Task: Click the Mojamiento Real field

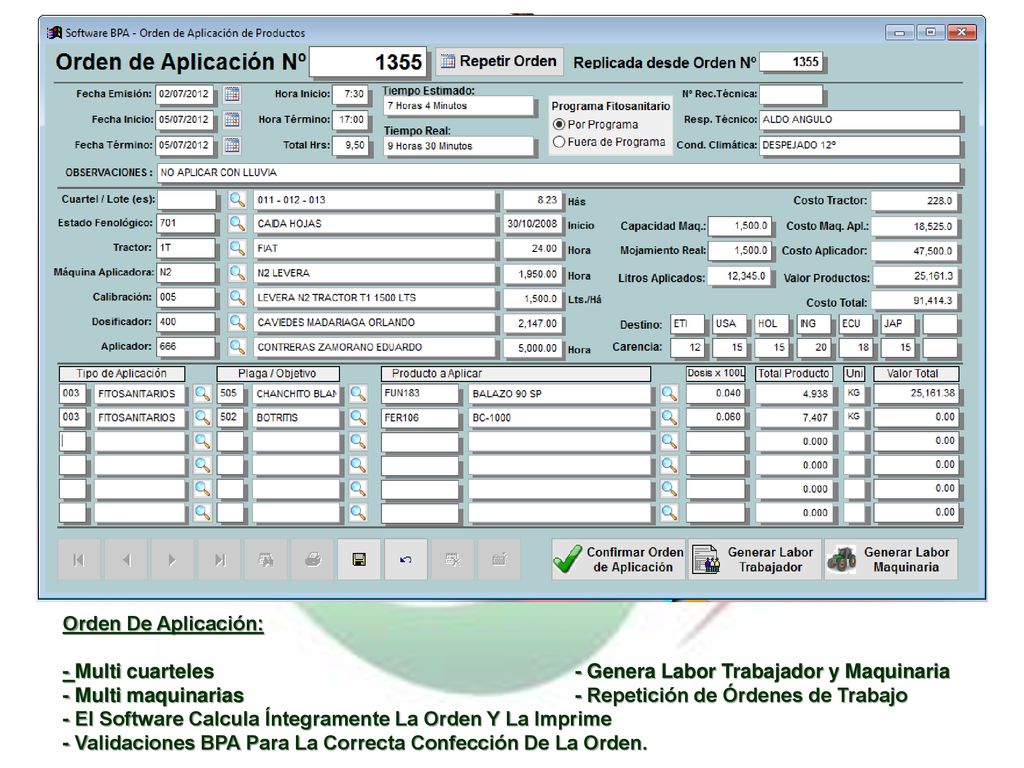Action: click(x=739, y=250)
